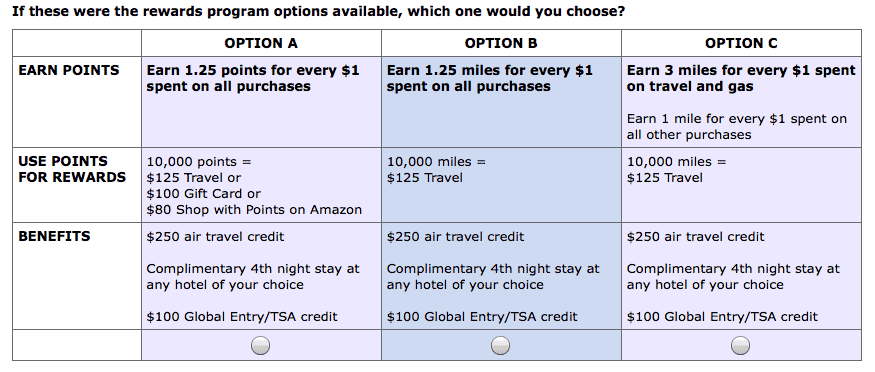Click the OPTION C column header
This screenshot has width=875, height=372.
[741, 44]
